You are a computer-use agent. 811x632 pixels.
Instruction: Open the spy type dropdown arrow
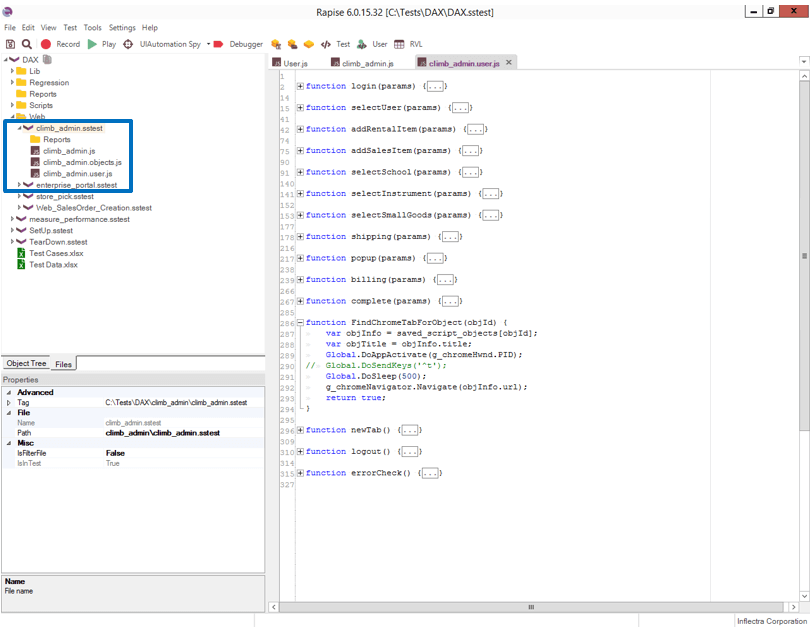pyautogui.click(x=208, y=44)
